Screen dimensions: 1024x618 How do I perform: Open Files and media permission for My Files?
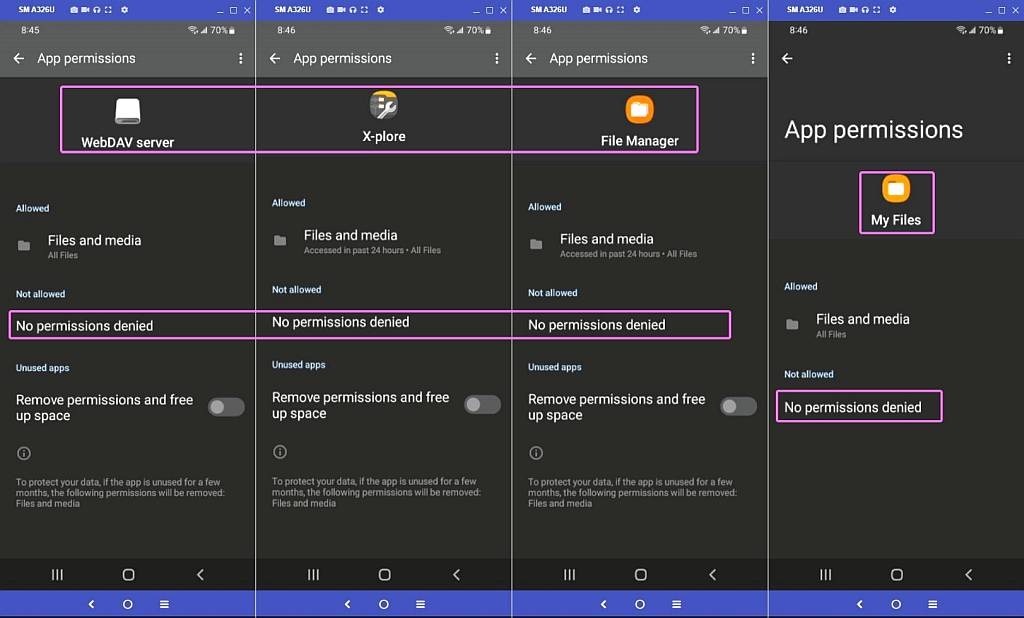pyautogui.click(x=896, y=325)
